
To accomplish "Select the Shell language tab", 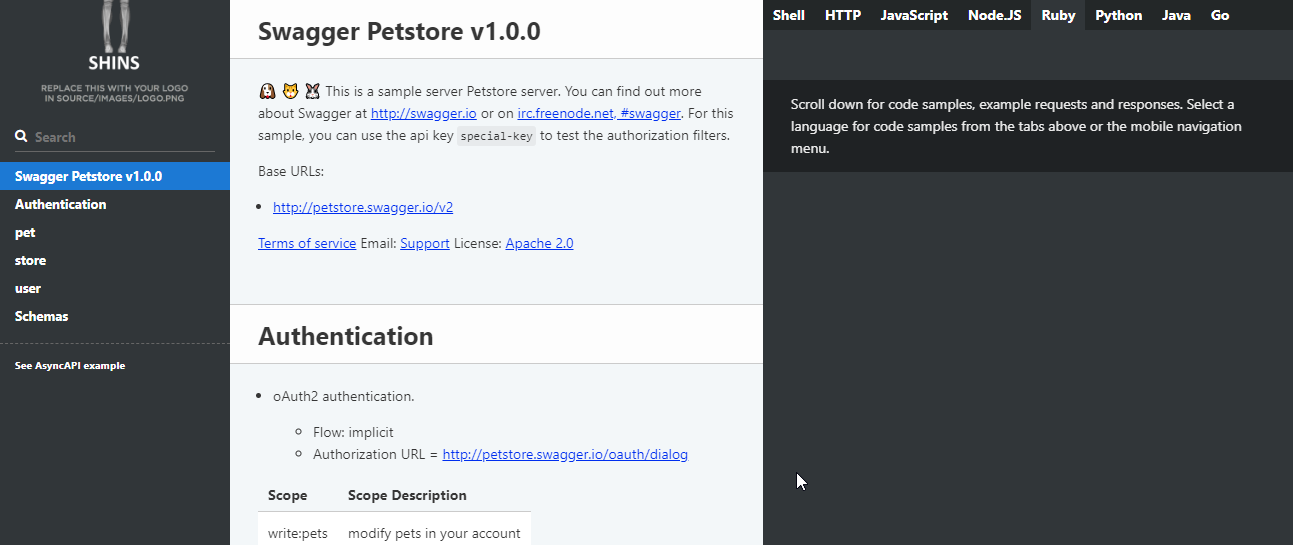I will click(789, 15).
